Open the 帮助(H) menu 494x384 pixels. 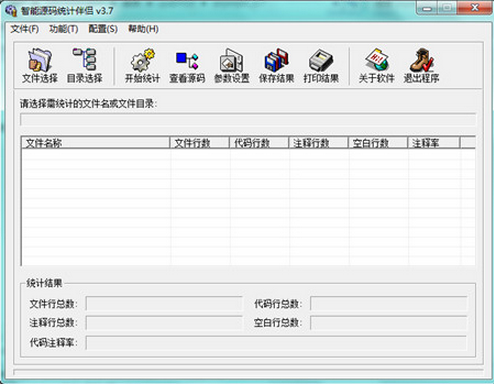pos(143,29)
